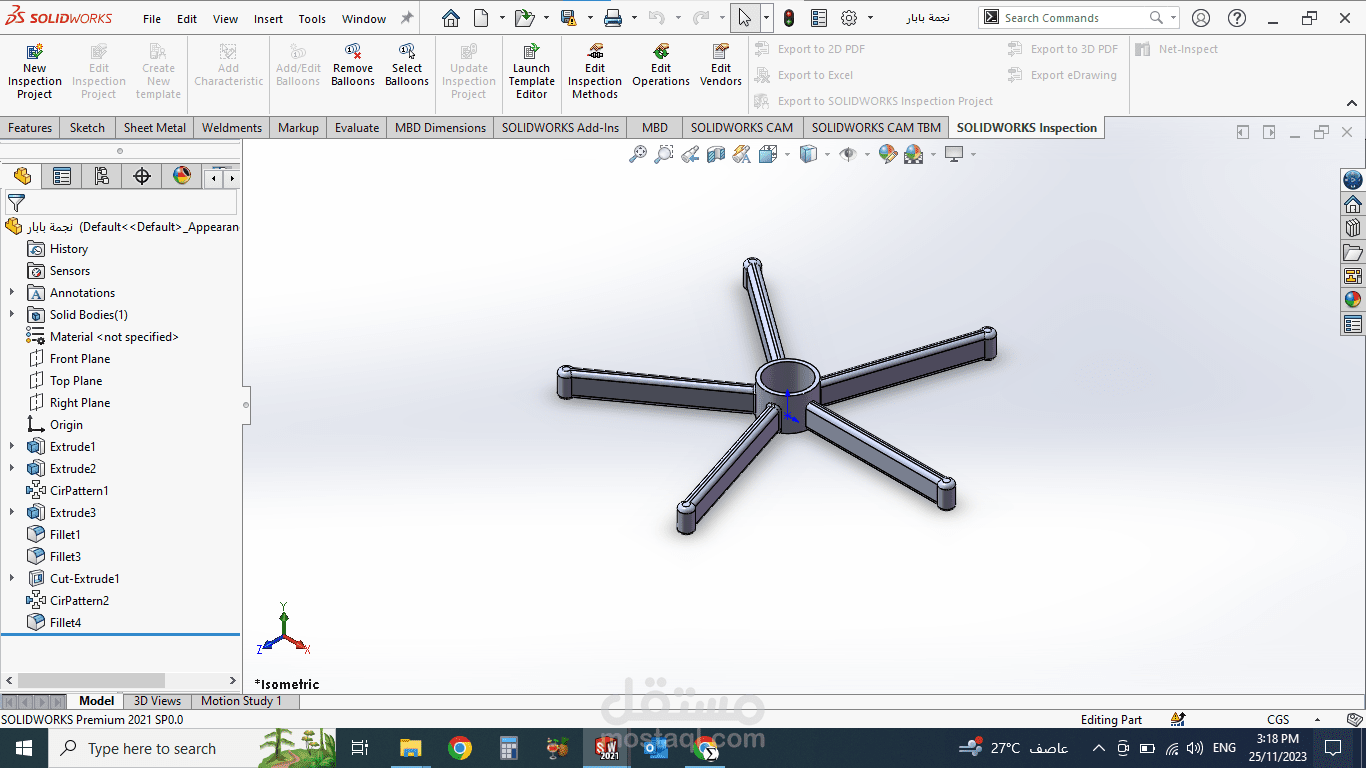Image resolution: width=1366 pixels, height=768 pixels.
Task: Open the taskbar notification center icon
Action: point(1332,748)
